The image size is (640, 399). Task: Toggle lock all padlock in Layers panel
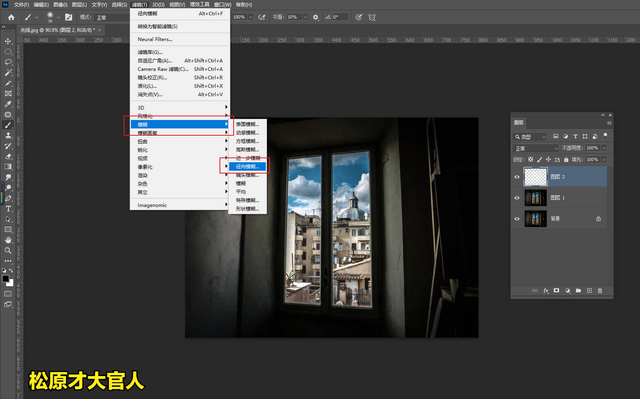(x=566, y=160)
